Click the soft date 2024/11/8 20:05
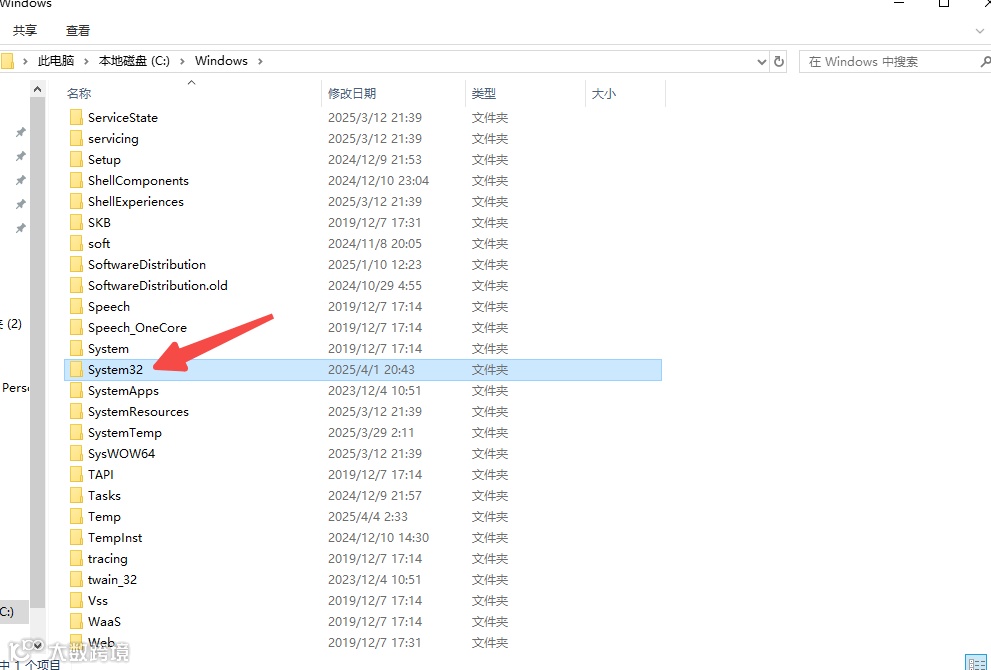The width and height of the screenshot is (991, 670). click(x=375, y=243)
